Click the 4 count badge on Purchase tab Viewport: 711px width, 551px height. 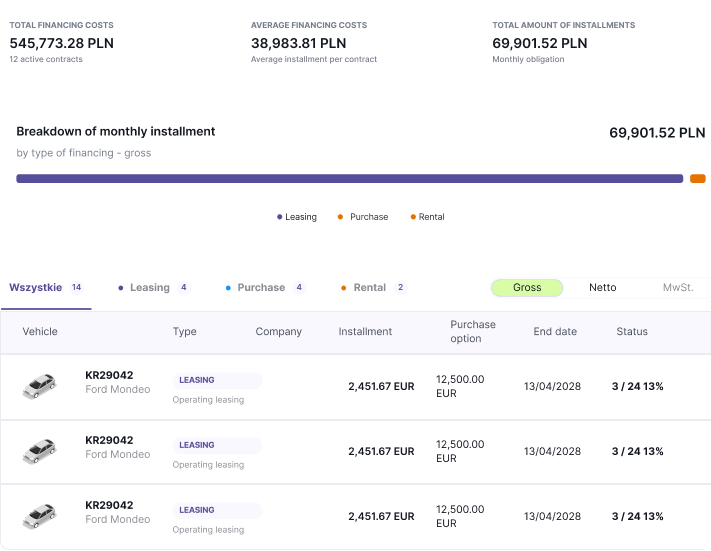click(299, 288)
